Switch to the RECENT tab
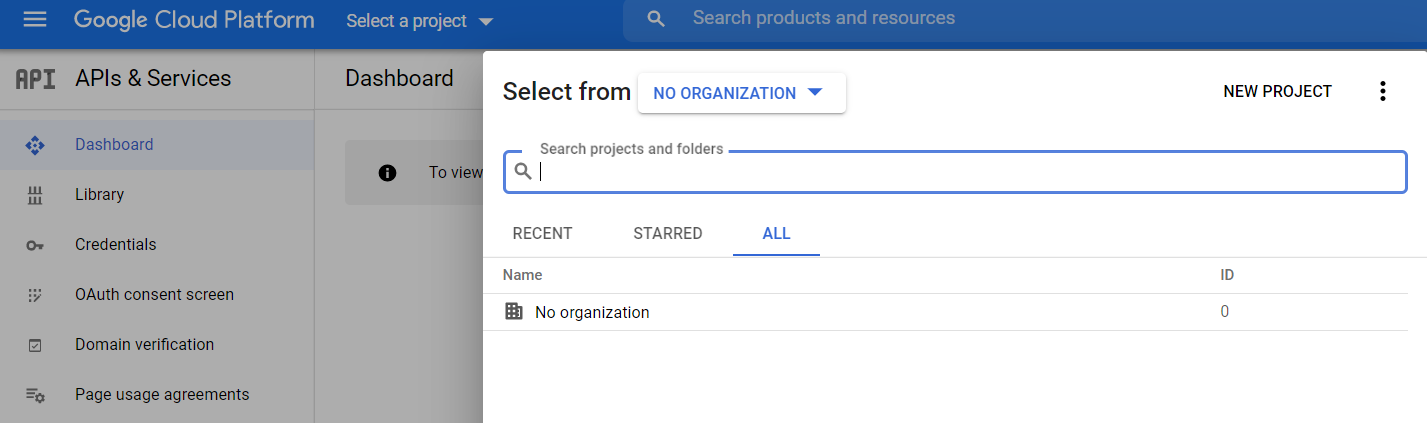1427x423 pixels. pyautogui.click(x=542, y=233)
